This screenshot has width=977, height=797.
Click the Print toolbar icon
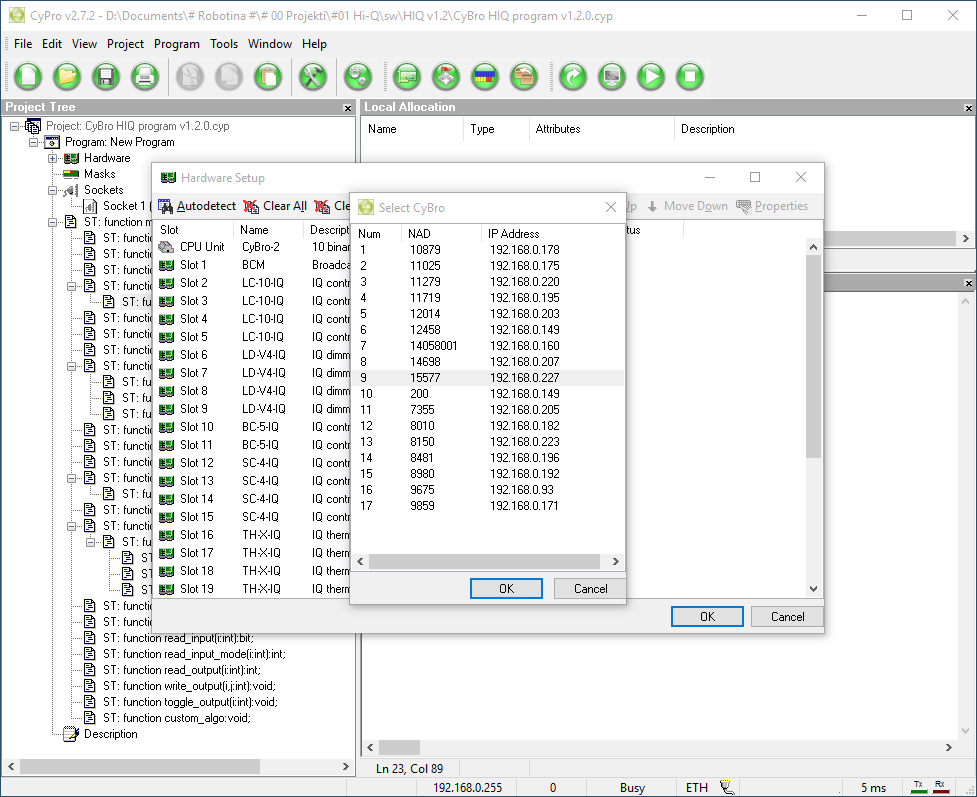coord(144,76)
